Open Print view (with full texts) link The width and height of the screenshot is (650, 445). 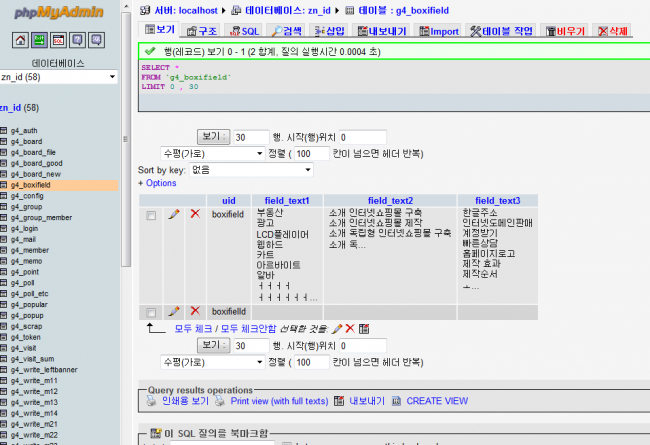tap(279, 401)
